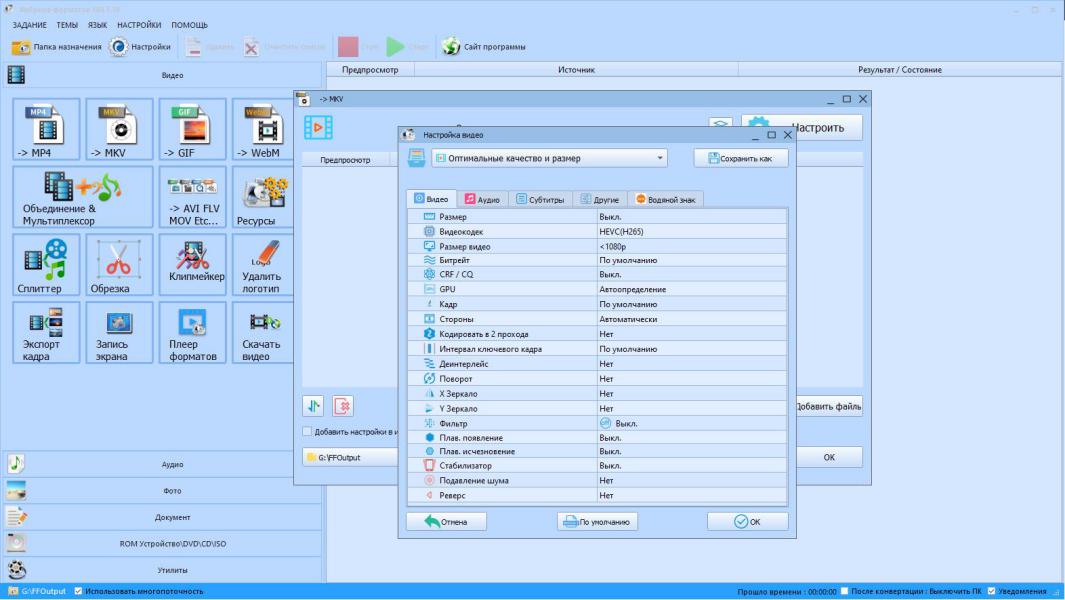This screenshot has height=600, width=1065.
Task: Click Отмена in video settings dialog
Action: tap(446, 522)
